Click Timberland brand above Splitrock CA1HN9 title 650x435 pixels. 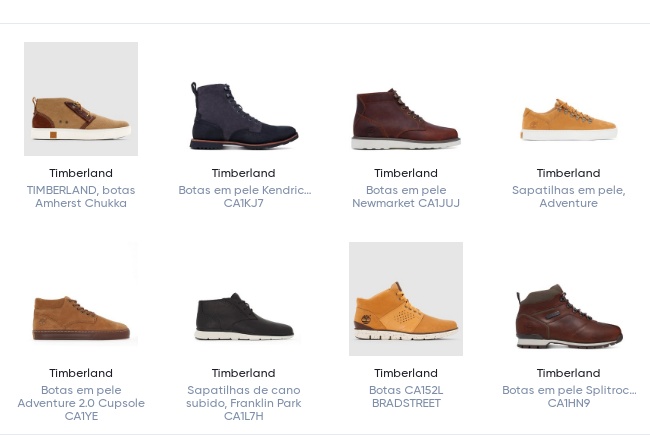click(x=568, y=373)
